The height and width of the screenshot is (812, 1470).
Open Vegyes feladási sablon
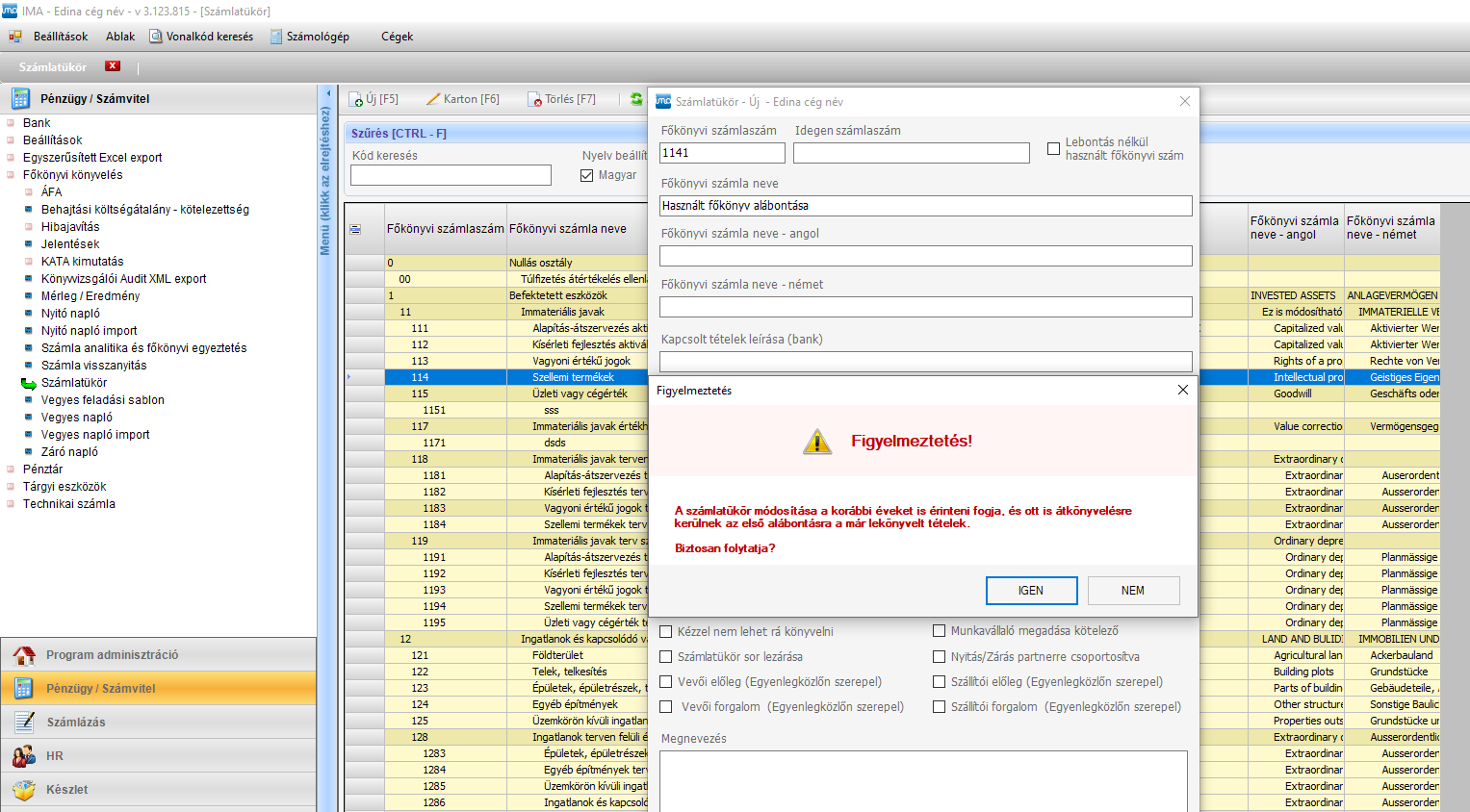point(103,400)
